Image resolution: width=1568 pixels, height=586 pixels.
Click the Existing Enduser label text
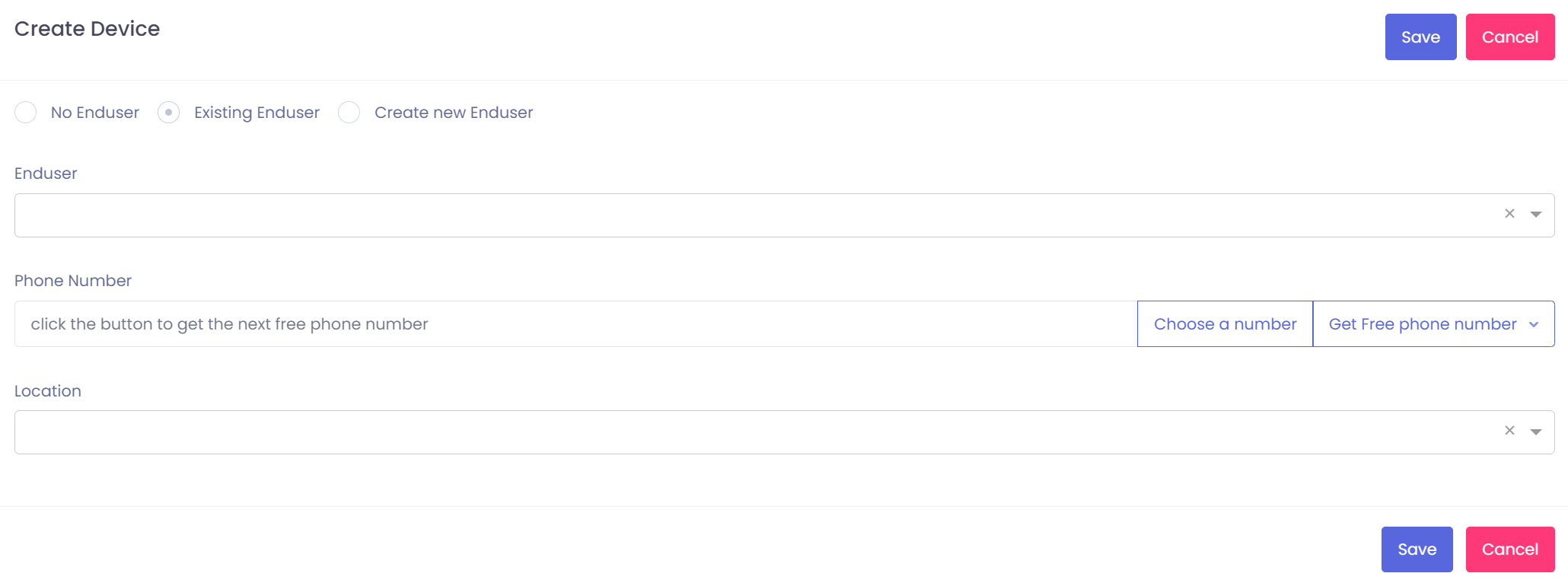257,113
